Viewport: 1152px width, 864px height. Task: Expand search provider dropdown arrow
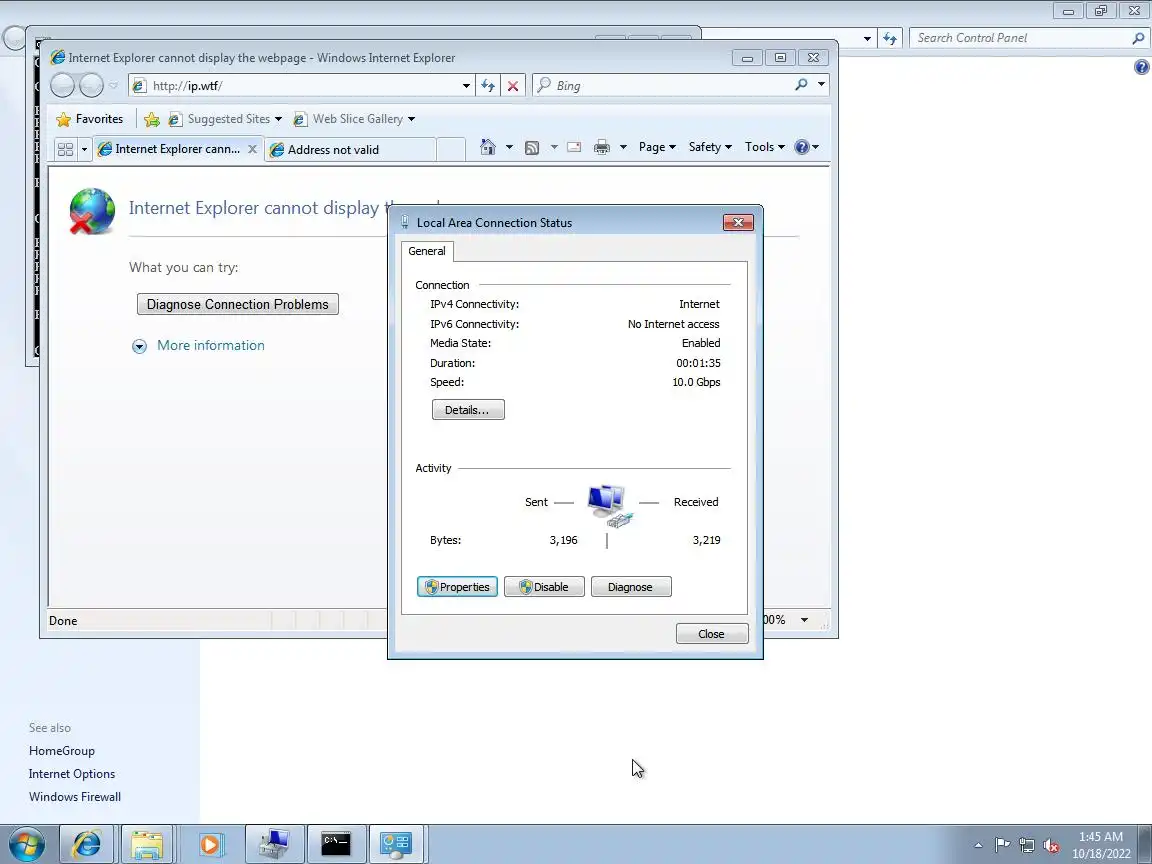click(x=821, y=85)
